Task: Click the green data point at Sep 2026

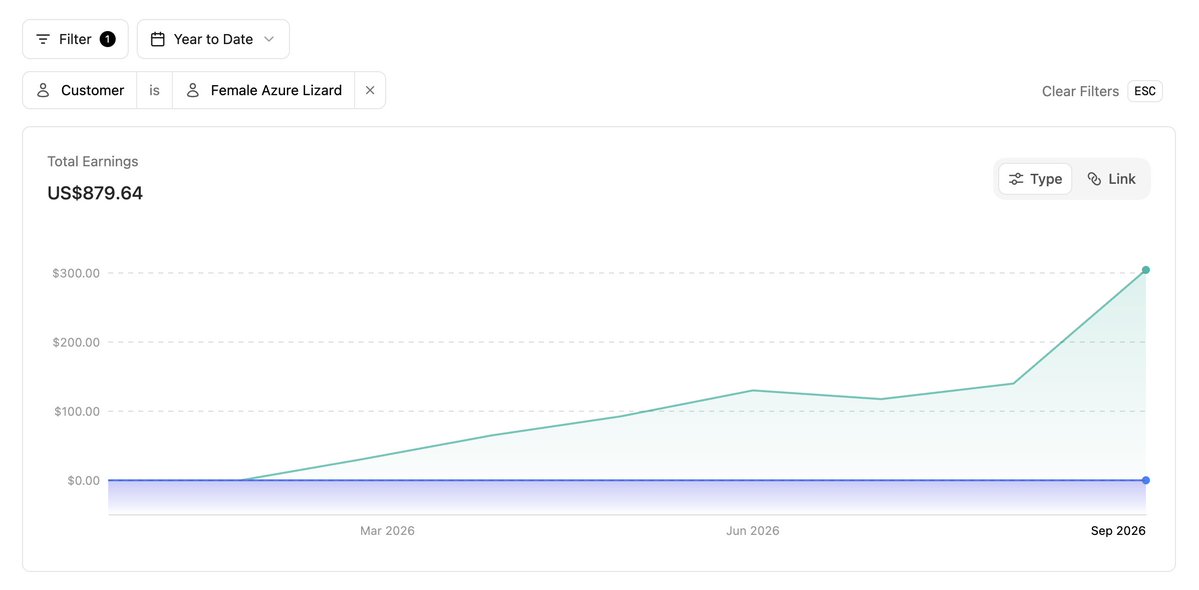Action: coord(1145,270)
